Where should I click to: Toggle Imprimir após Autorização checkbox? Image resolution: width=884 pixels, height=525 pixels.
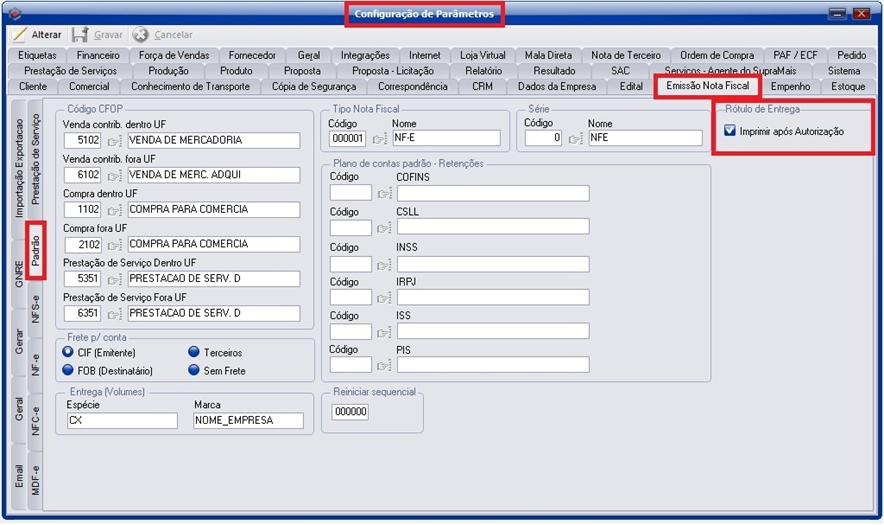730,131
